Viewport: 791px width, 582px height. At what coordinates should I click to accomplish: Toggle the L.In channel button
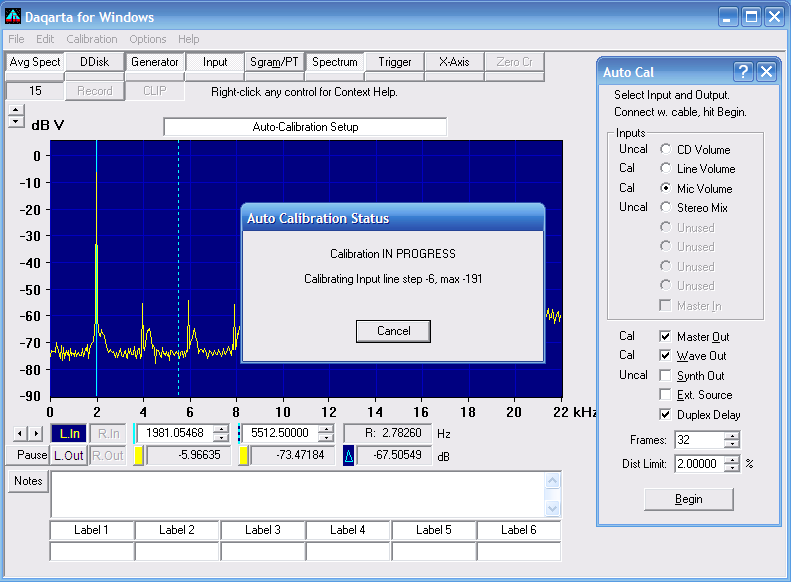tap(69, 434)
